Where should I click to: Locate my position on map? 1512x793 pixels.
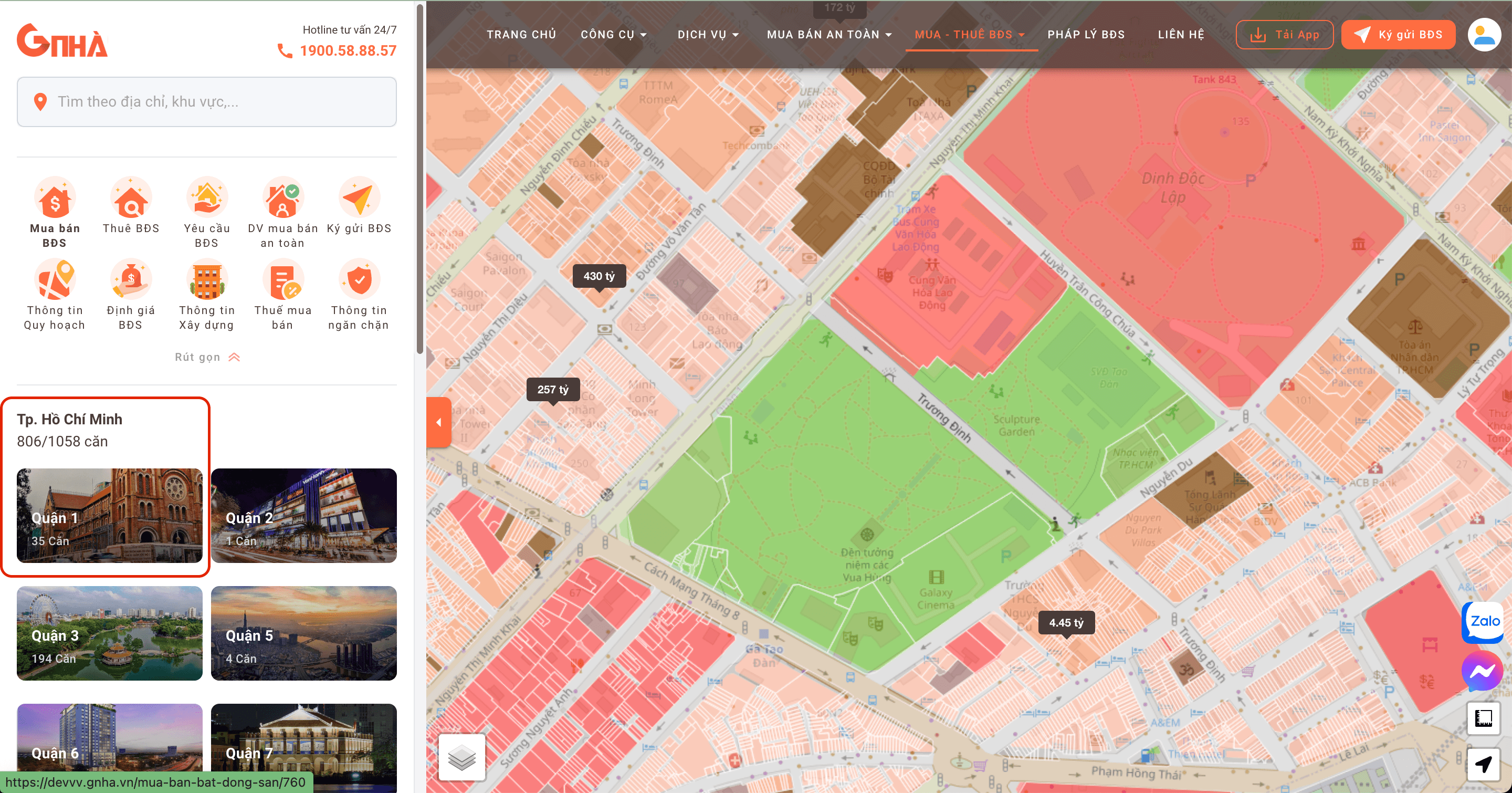(1484, 764)
